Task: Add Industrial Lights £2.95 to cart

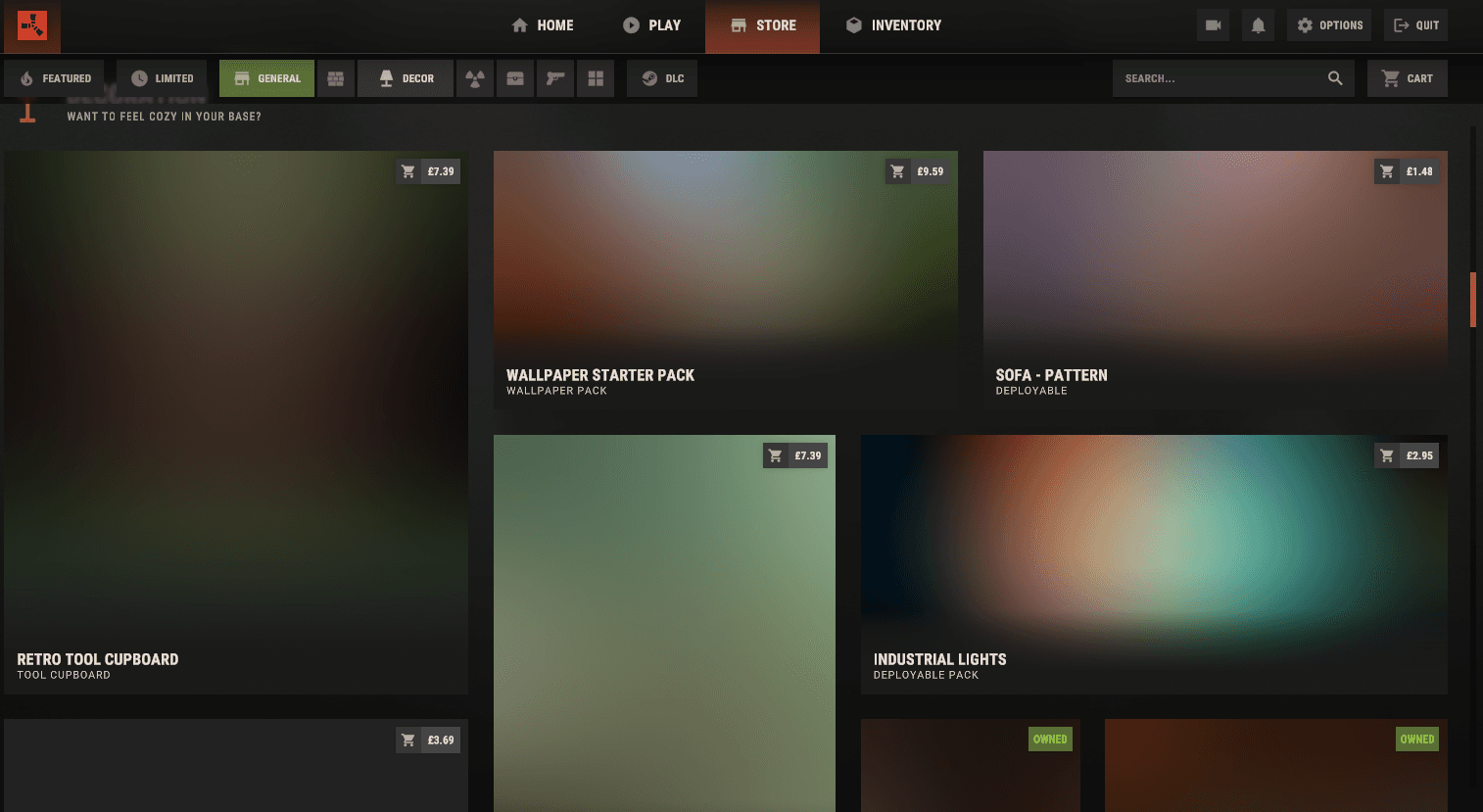Action: coord(1407,455)
